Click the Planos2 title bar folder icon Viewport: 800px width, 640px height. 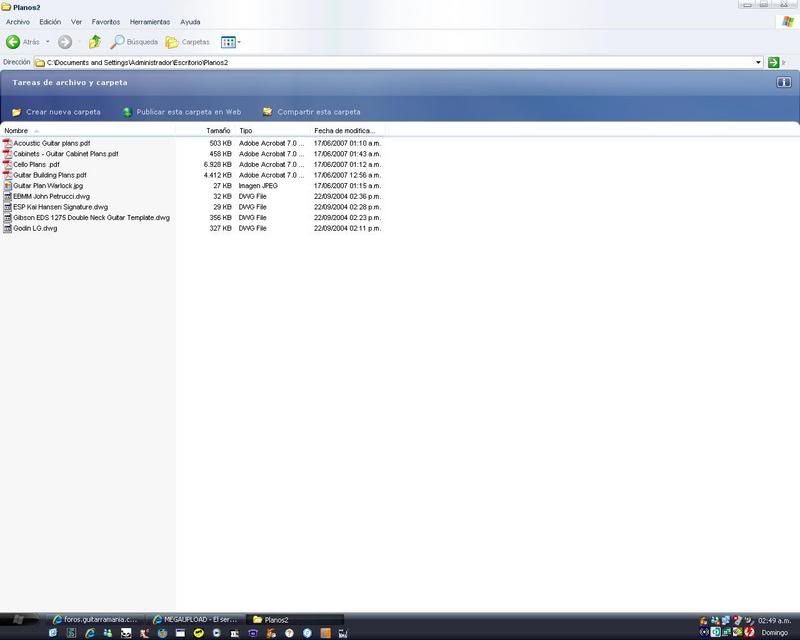pyautogui.click(x=6, y=7)
